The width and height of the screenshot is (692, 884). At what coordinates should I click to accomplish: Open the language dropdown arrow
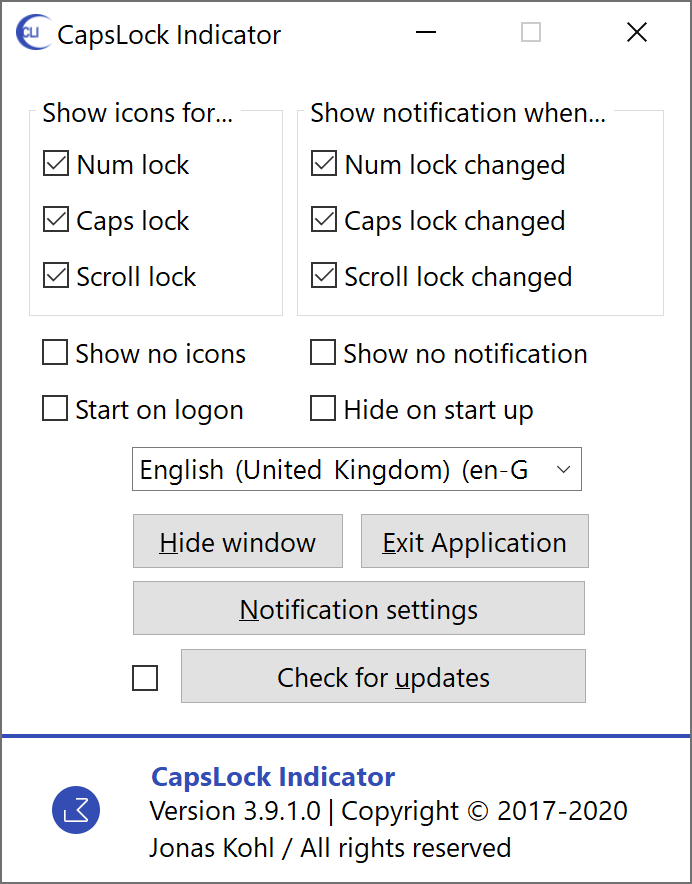coord(563,470)
